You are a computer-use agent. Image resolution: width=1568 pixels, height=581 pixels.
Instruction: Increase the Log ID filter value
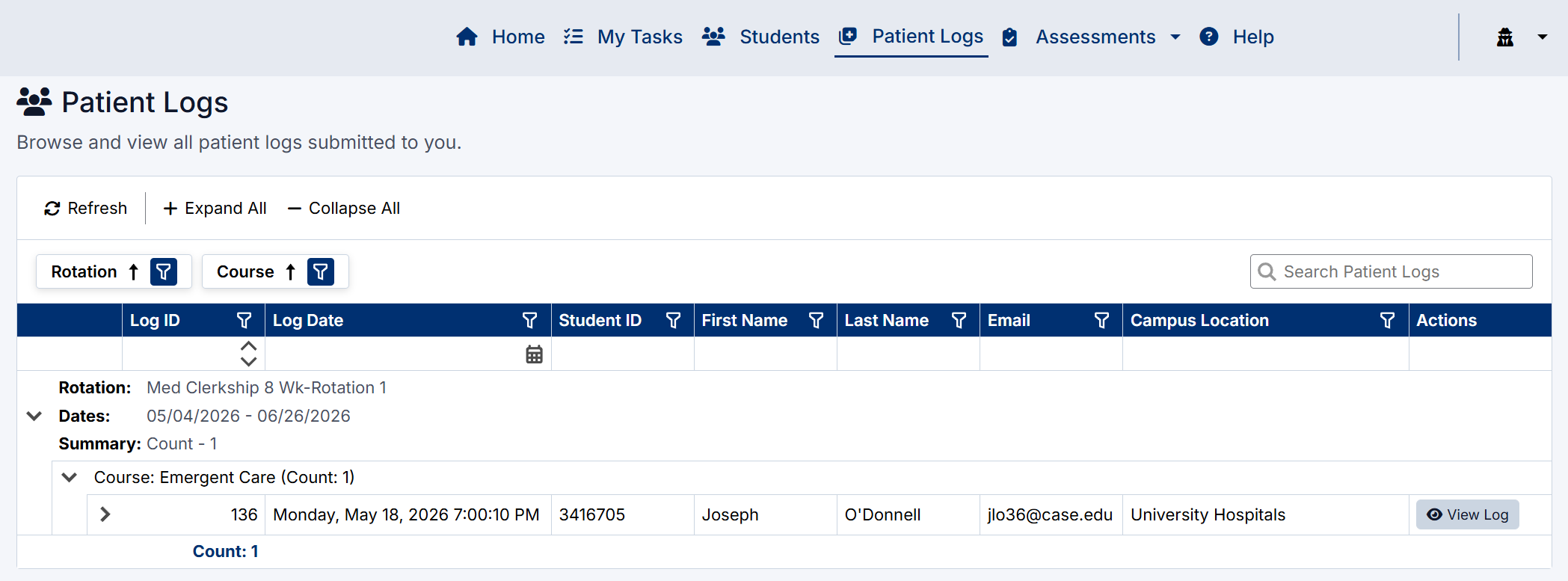tap(249, 346)
